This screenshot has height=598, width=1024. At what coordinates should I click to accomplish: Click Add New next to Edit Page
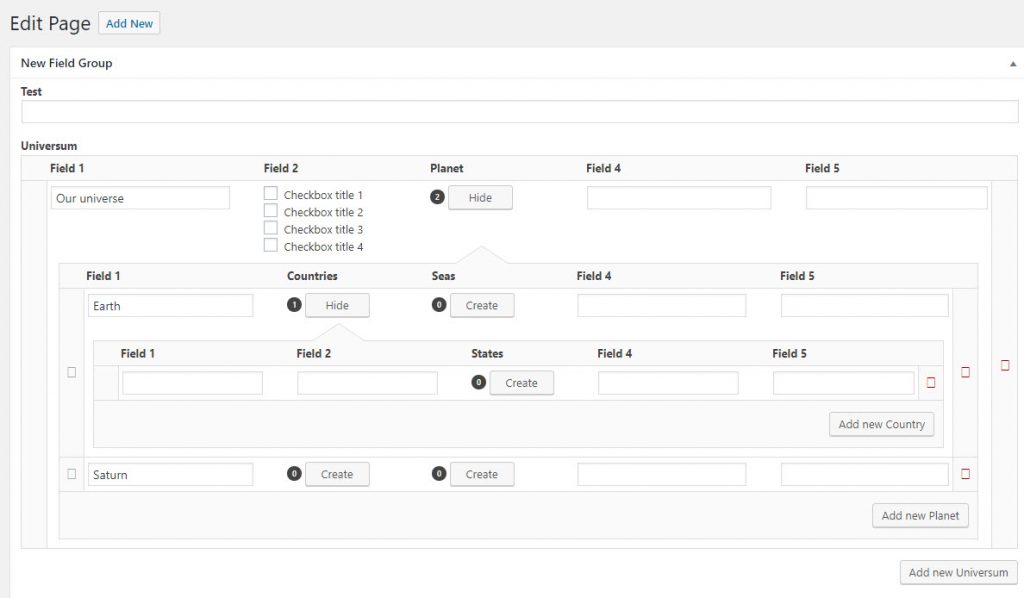129,24
